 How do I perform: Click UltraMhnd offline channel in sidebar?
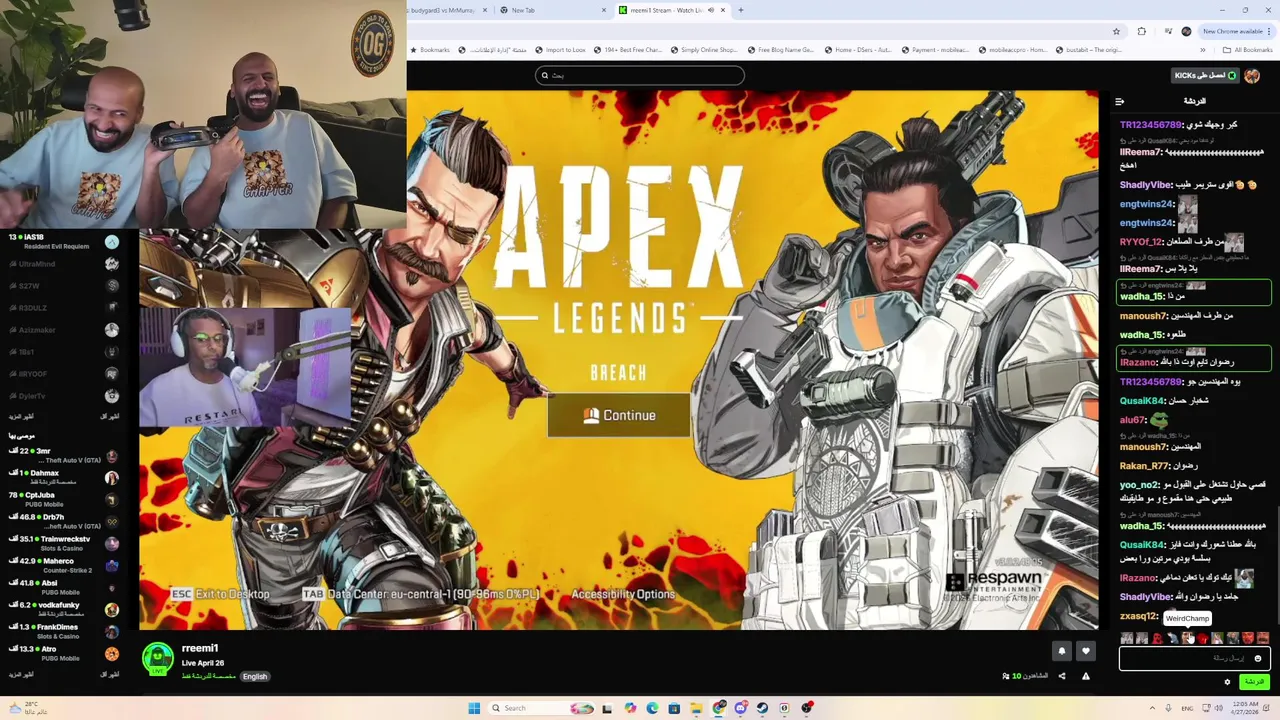tap(63, 264)
